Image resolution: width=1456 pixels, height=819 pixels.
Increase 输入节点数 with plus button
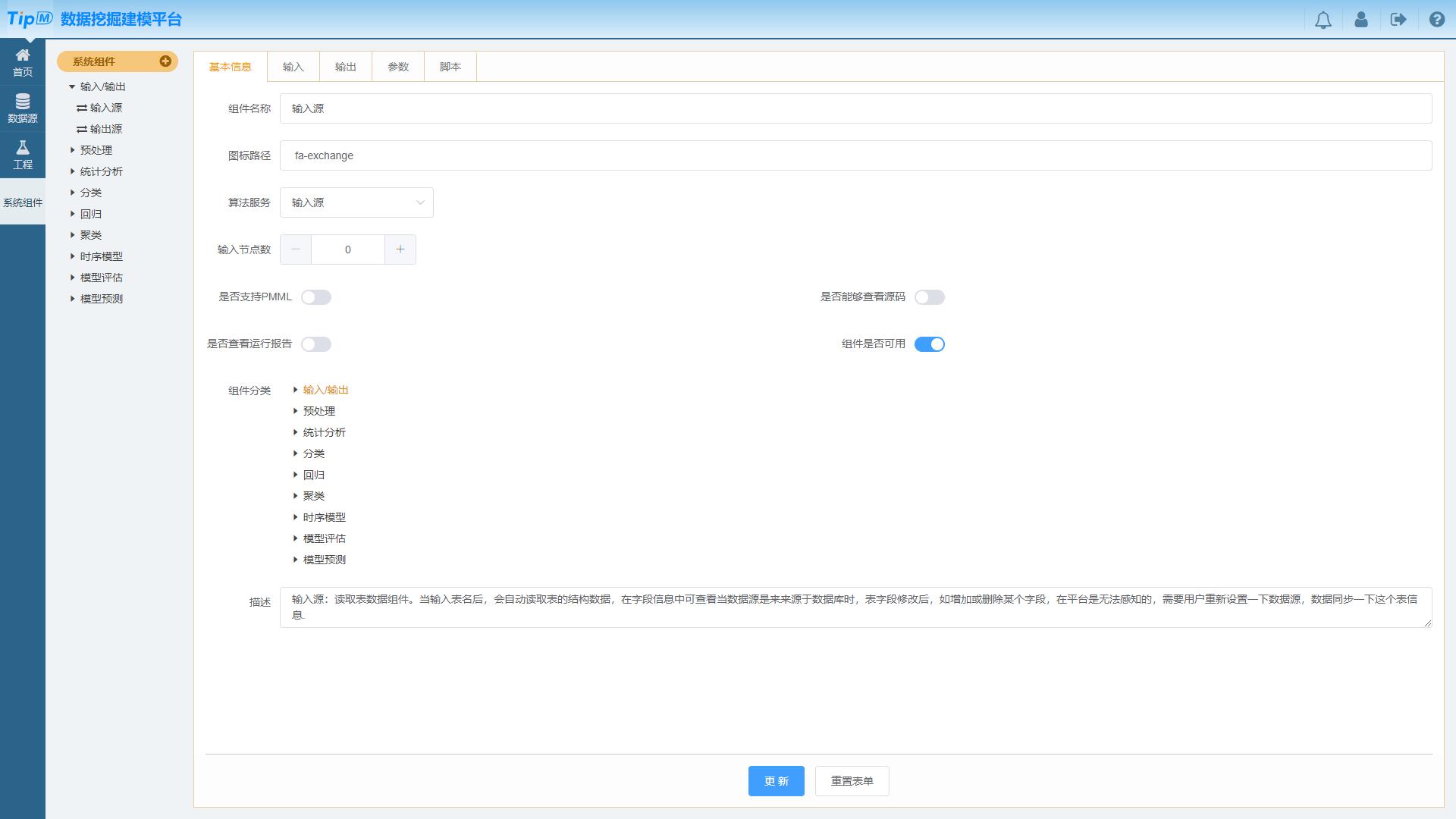400,249
